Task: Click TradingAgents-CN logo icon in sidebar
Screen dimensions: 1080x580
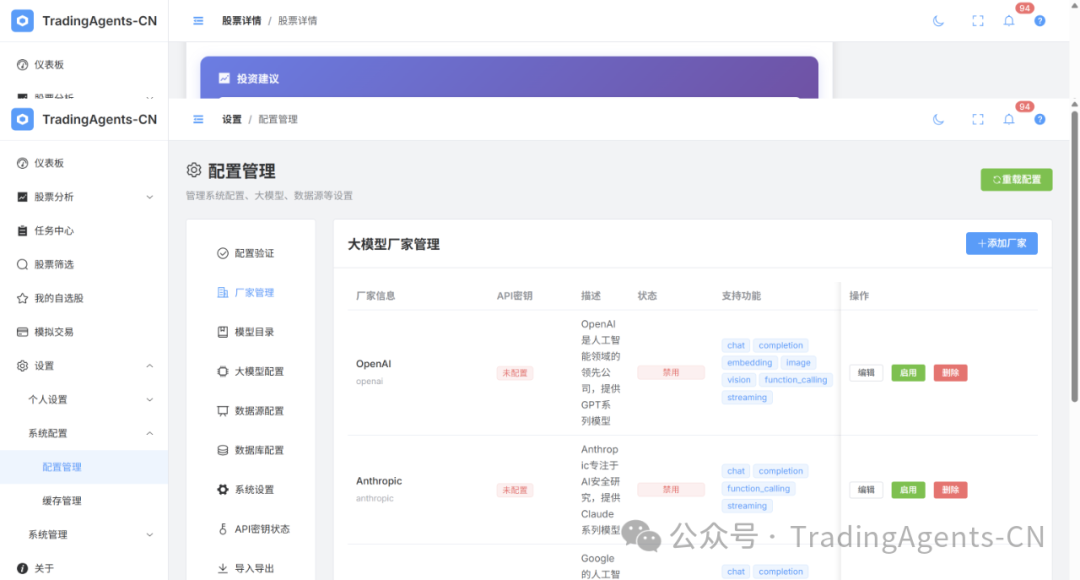Action: (x=22, y=119)
